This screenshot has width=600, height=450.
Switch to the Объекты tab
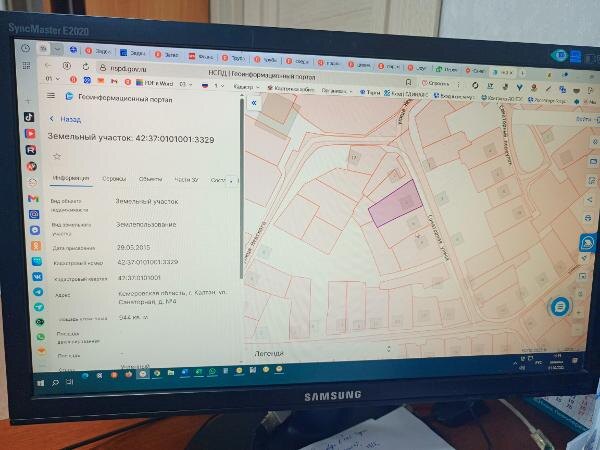click(x=150, y=179)
